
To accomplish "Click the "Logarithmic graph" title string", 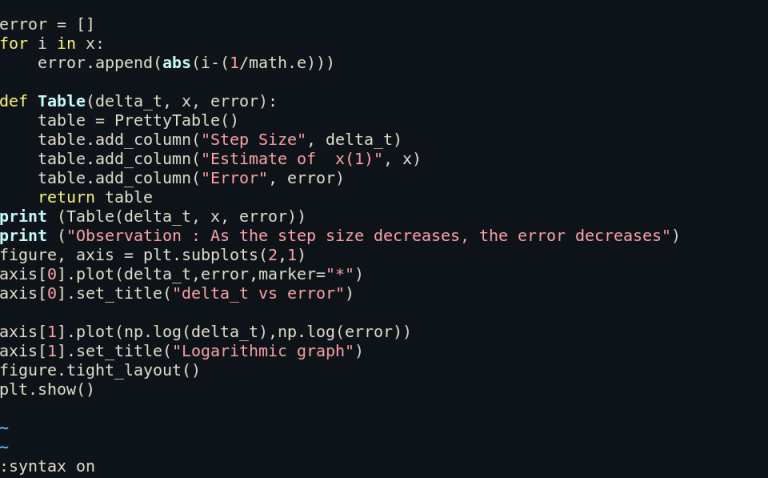I will click(x=263, y=351).
